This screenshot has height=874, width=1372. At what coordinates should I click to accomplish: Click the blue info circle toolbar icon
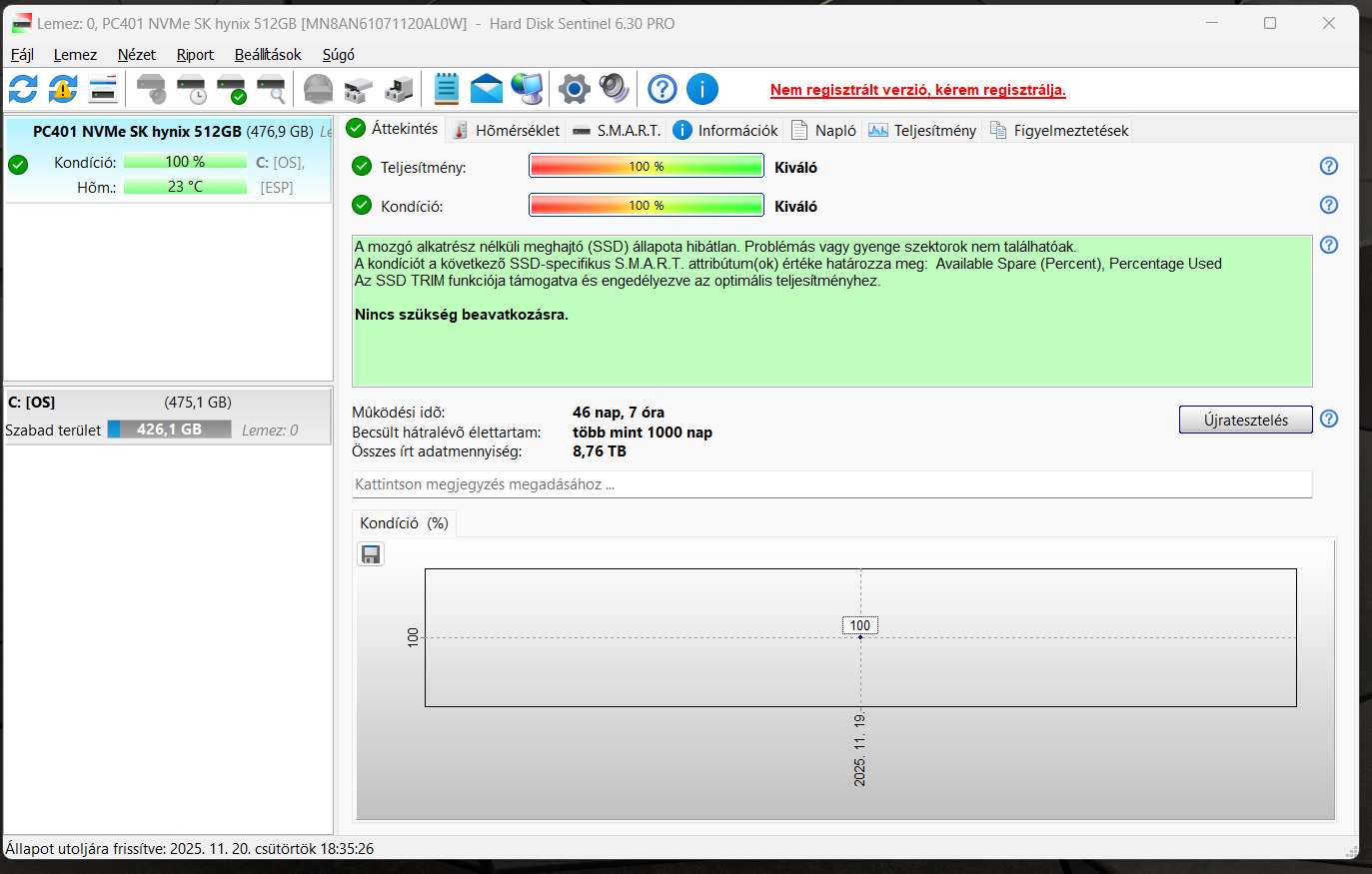coord(702,89)
